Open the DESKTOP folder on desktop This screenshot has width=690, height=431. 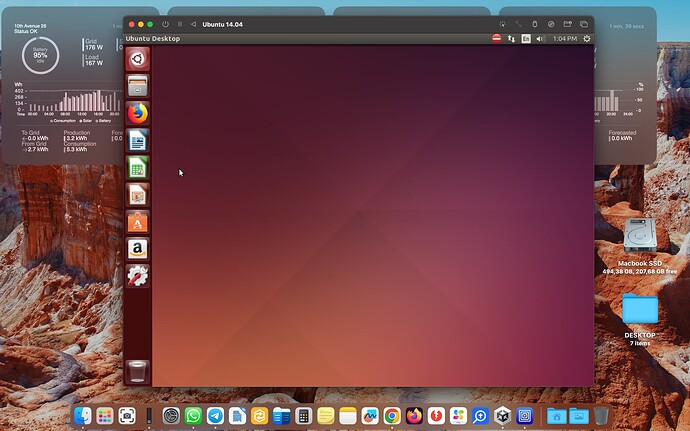coord(640,309)
